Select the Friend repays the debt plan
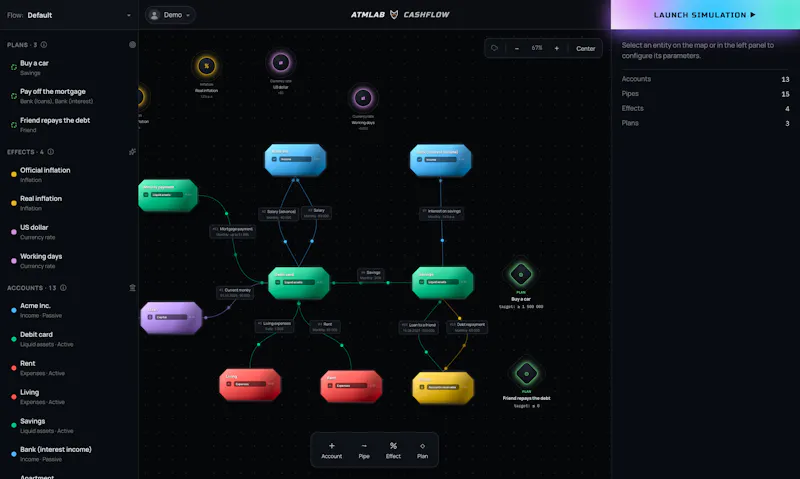Screen dimensions: 800x479 pyautogui.click(x=69, y=124)
